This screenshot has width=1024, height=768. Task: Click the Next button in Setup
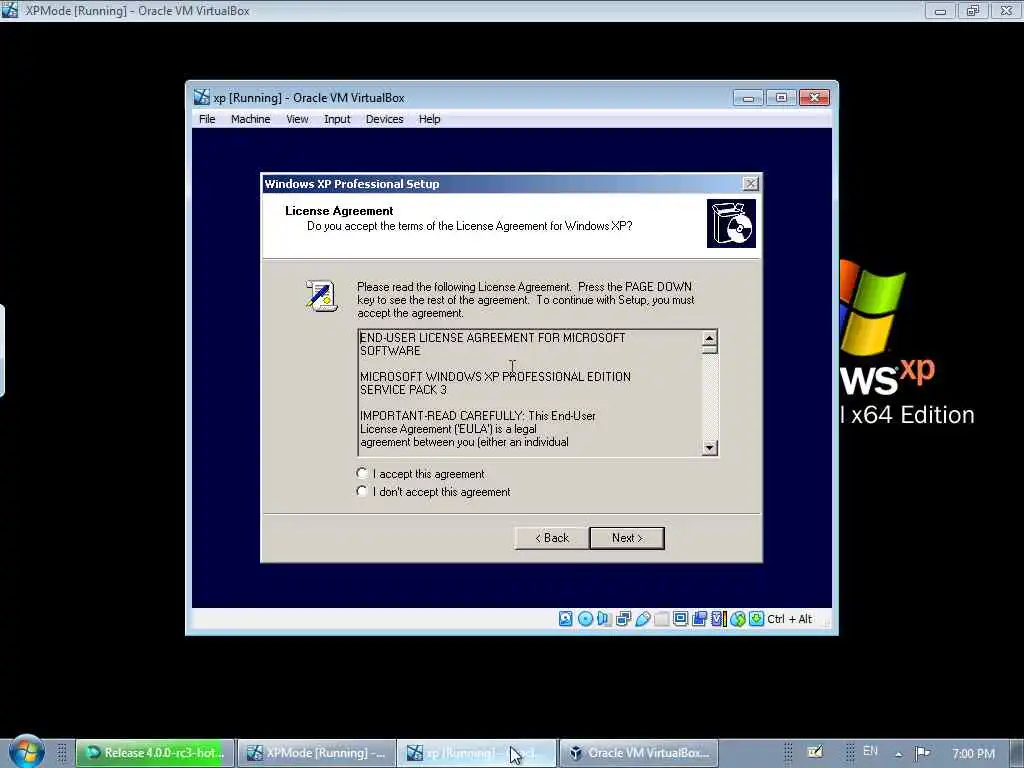(x=627, y=538)
